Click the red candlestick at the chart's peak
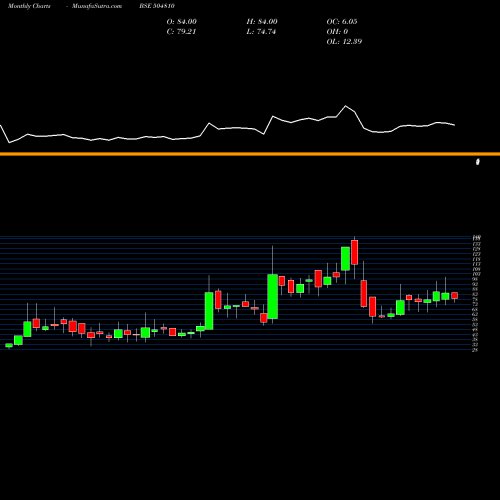This screenshot has width=500, height=500. tap(354, 252)
